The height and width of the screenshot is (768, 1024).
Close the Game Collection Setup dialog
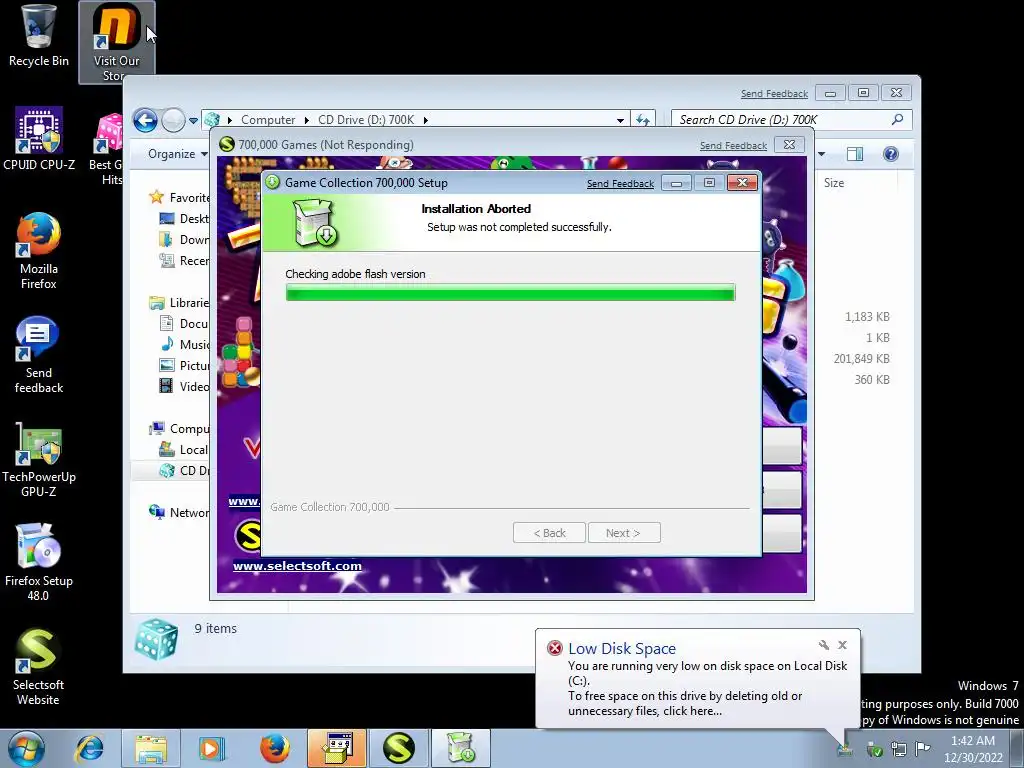tap(743, 183)
